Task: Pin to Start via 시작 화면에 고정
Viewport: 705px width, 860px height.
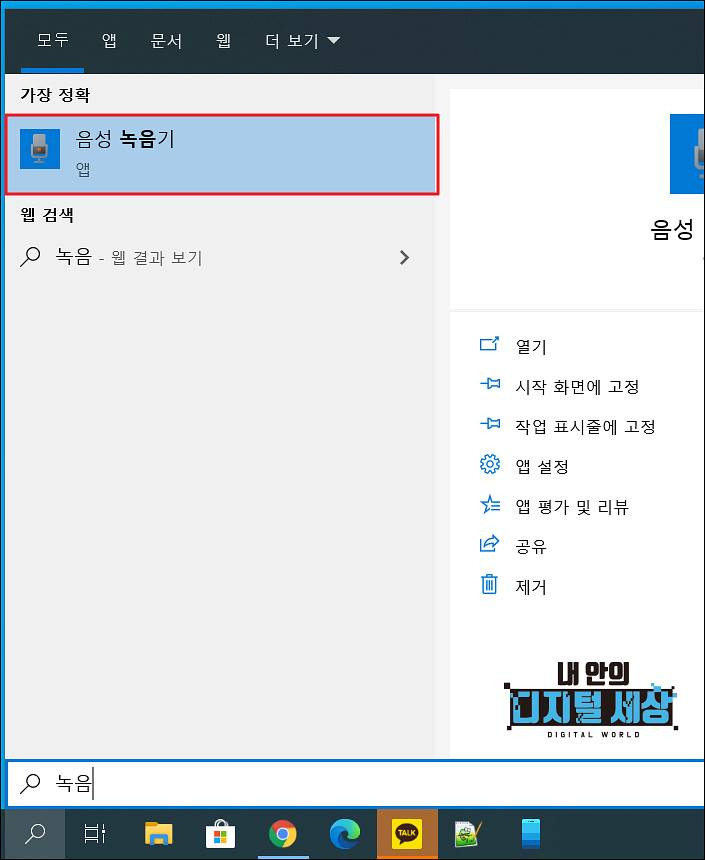Action: click(x=577, y=387)
